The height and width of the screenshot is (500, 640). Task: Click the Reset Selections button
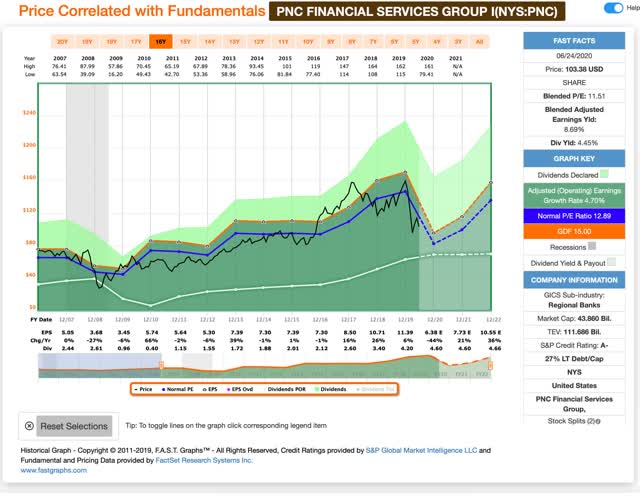(74, 426)
